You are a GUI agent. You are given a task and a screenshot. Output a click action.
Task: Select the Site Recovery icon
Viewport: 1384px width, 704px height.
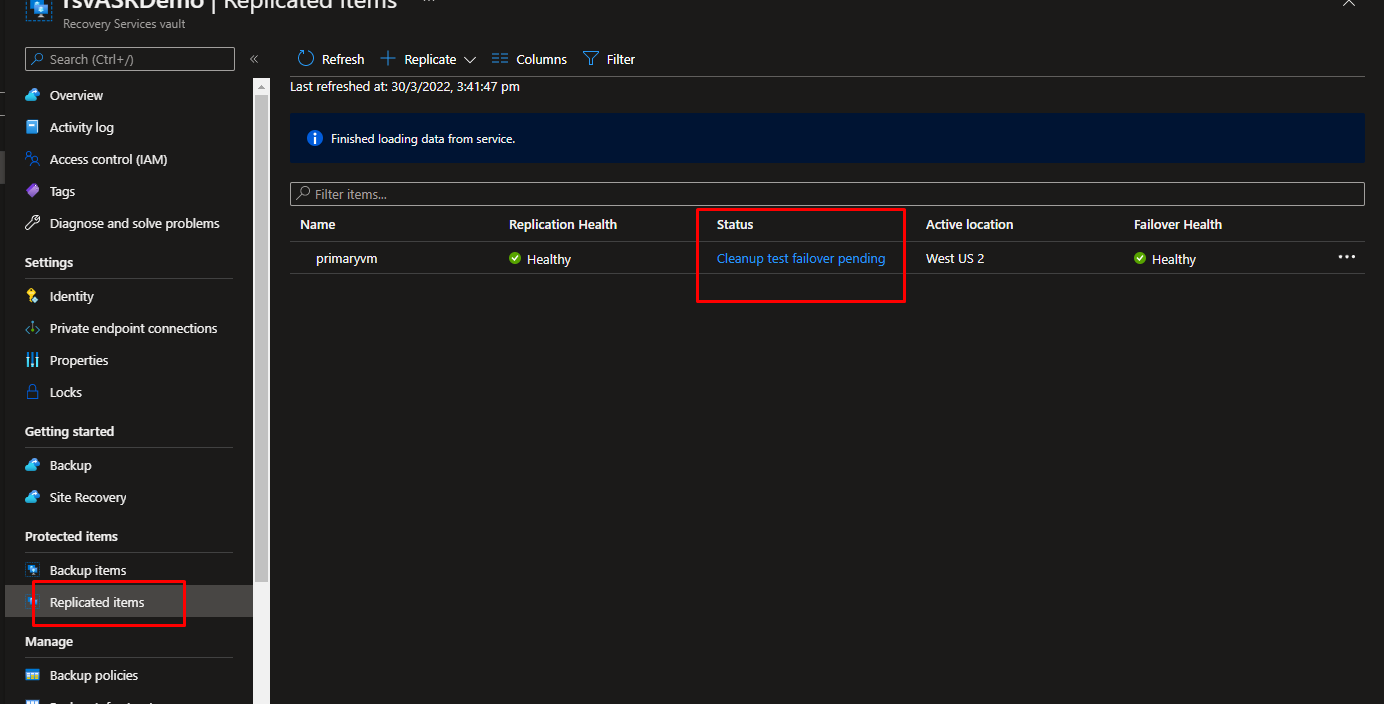[x=33, y=497]
